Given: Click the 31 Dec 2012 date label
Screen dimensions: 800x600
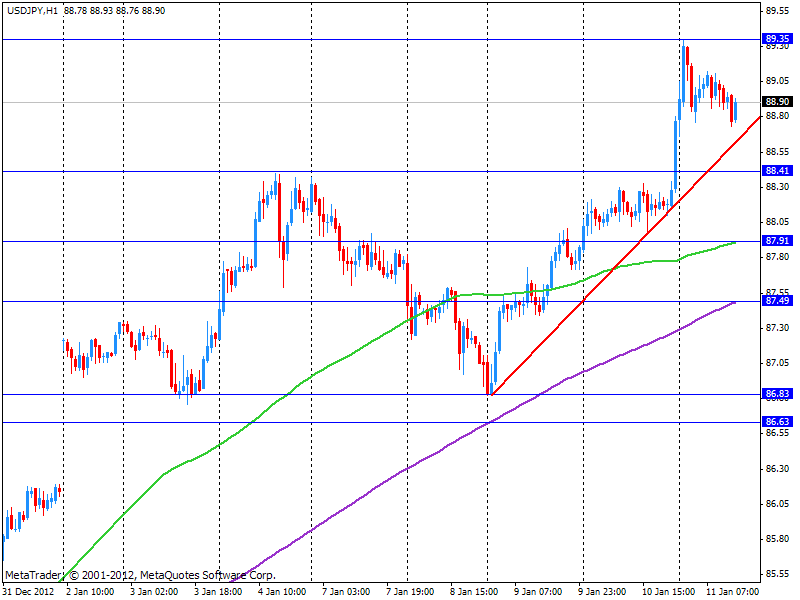Looking at the screenshot, I should pyautogui.click(x=29, y=592).
